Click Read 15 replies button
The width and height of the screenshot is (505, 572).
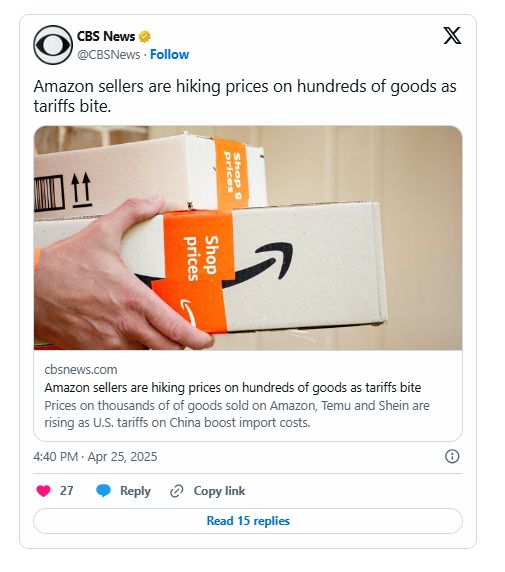[x=248, y=521]
